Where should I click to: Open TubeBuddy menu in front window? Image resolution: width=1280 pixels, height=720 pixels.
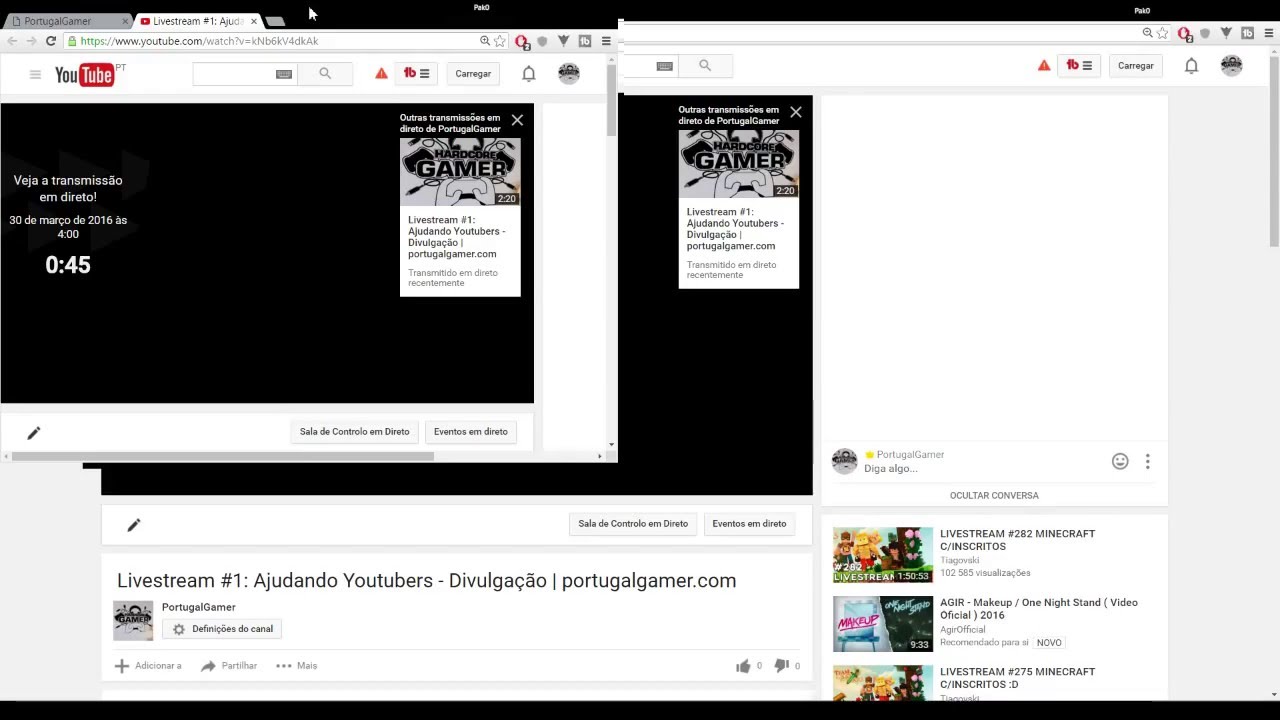click(x=416, y=73)
